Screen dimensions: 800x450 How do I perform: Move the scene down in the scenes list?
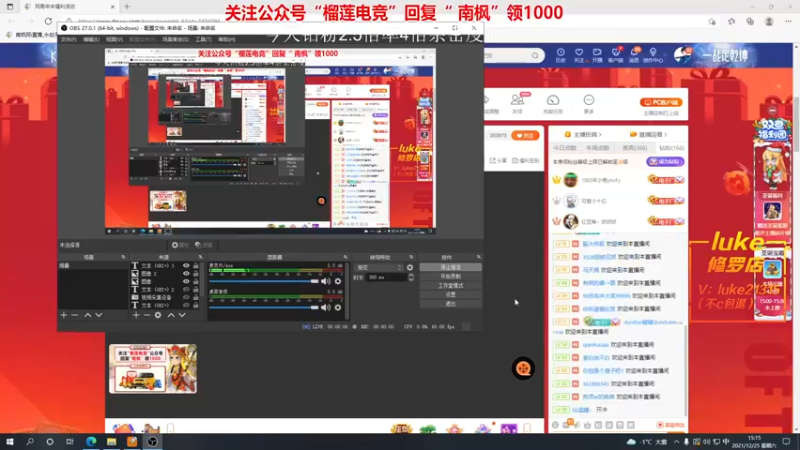pos(98,315)
